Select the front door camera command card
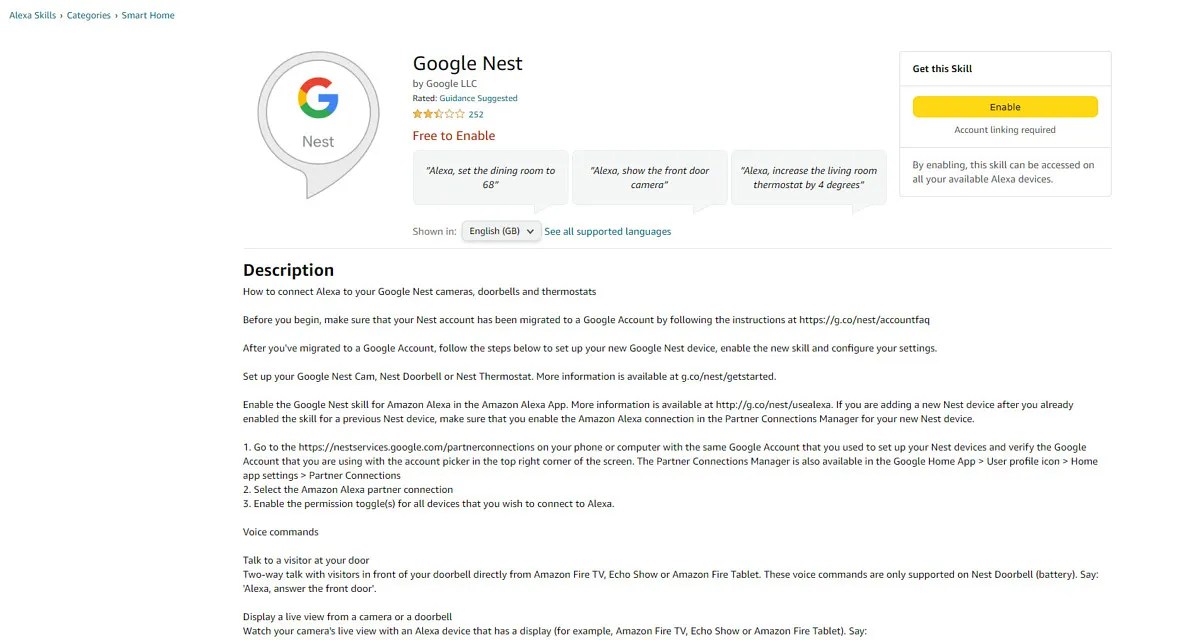The image size is (1200, 640). tap(649, 178)
